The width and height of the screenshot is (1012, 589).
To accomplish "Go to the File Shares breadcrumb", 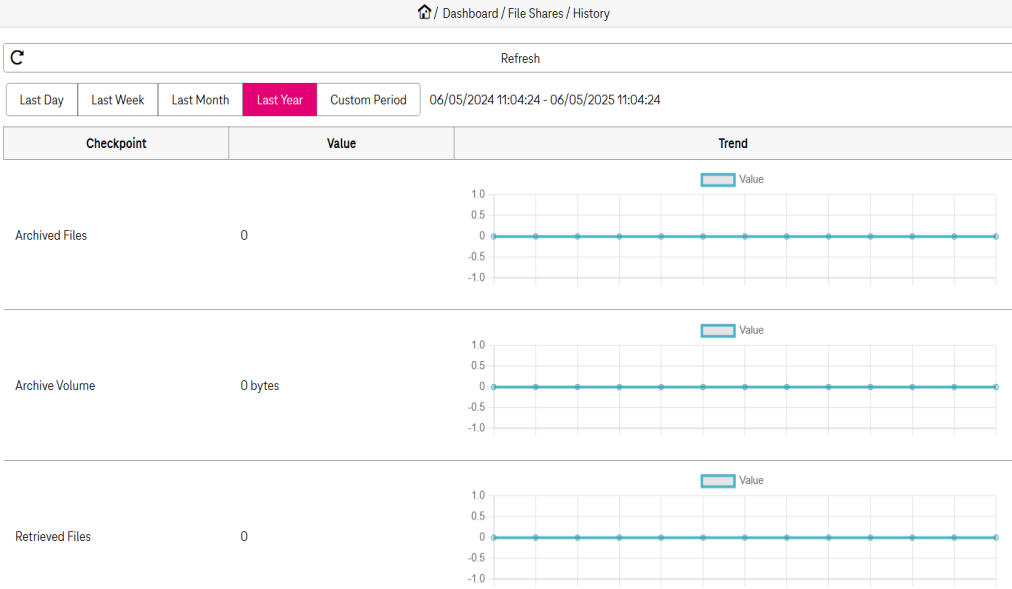I will coord(535,14).
